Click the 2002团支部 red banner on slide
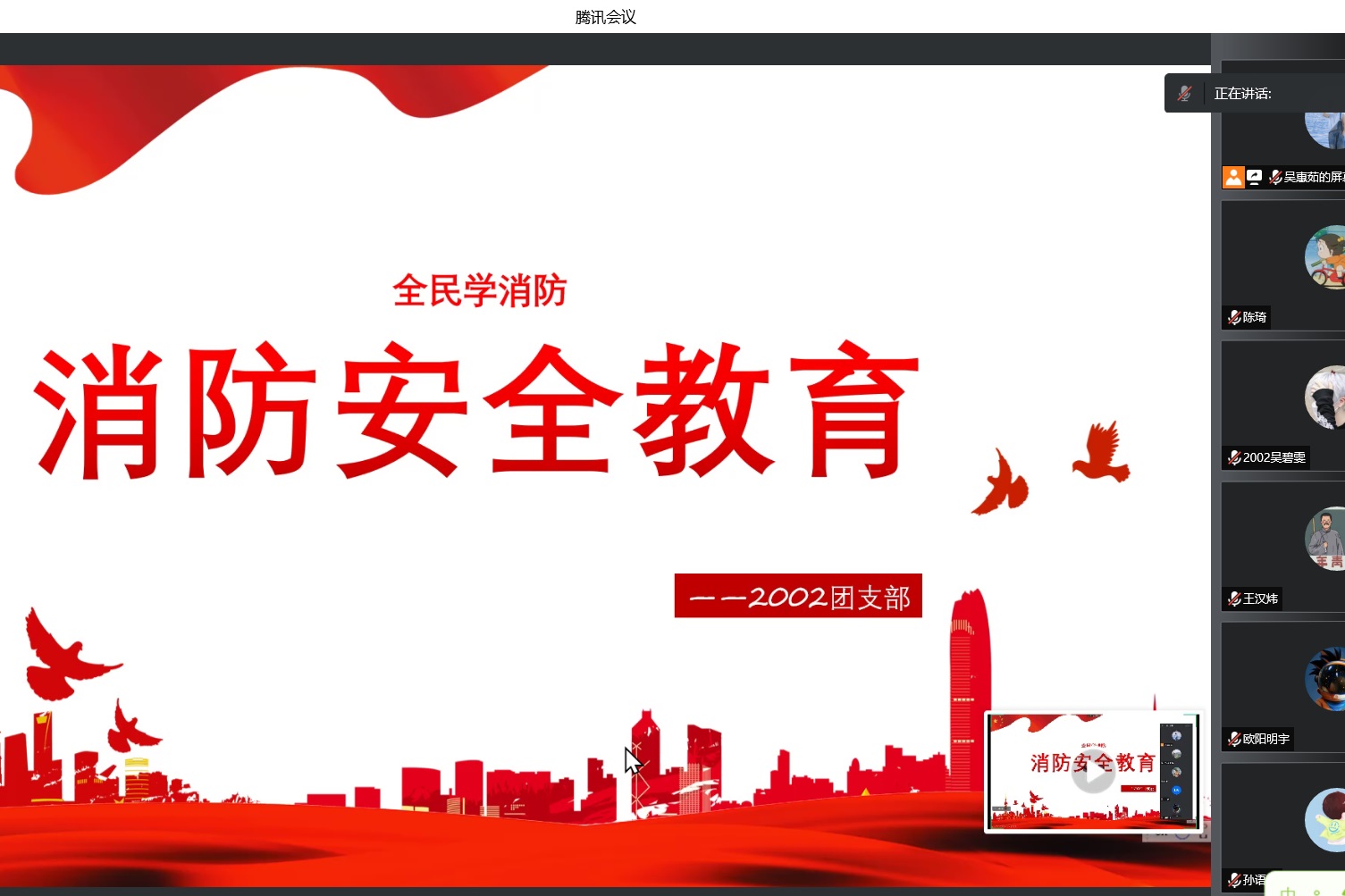1345x896 pixels. [x=798, y=596]
